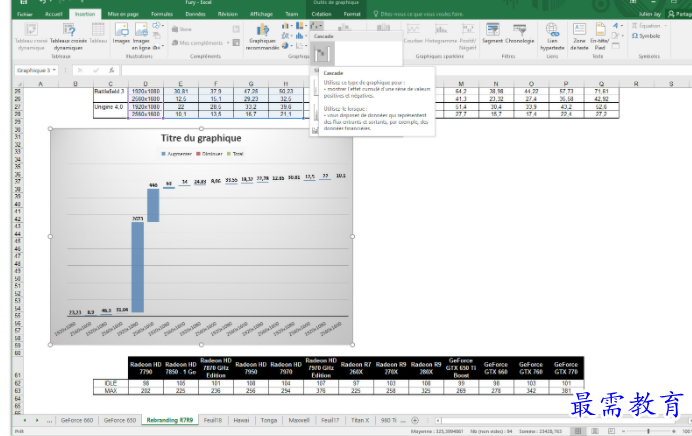Image resolution: width=692 pixels, height=436 pixels.
Task: Insert a Zone de texte
Action: coord(579,36)
